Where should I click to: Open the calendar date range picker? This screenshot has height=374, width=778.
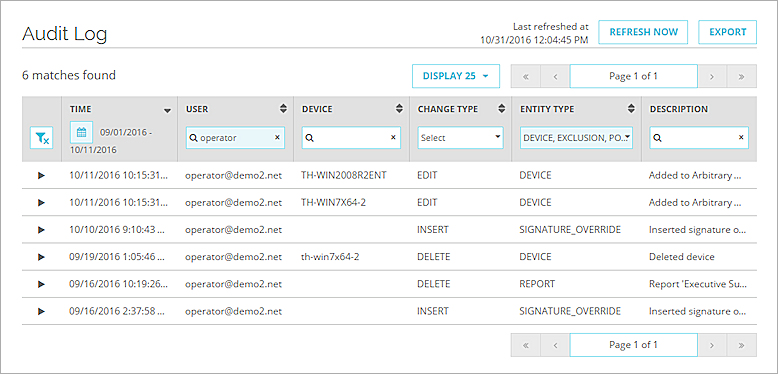(82, 132)
